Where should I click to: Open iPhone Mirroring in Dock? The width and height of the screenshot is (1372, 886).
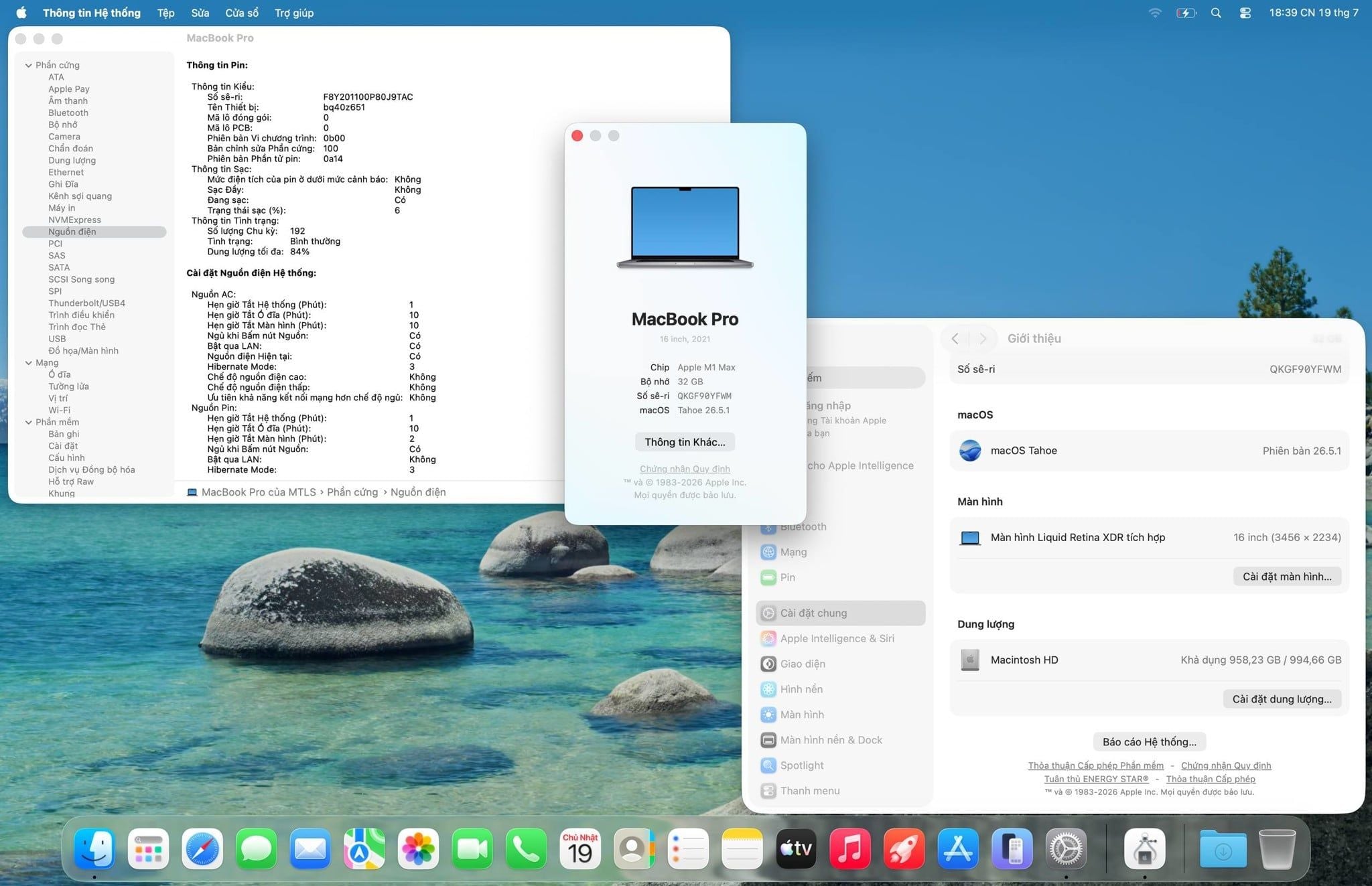[1012, 848]
